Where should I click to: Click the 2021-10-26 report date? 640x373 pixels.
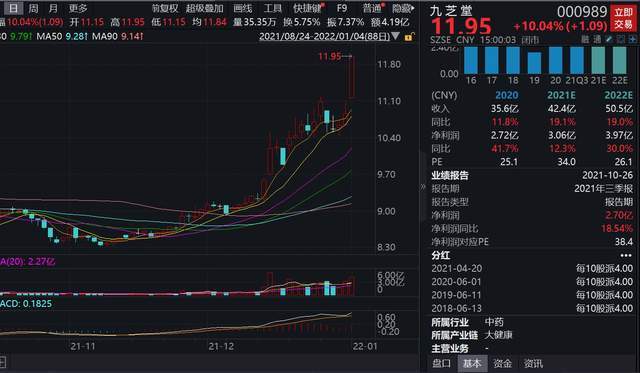pos(607,175)
